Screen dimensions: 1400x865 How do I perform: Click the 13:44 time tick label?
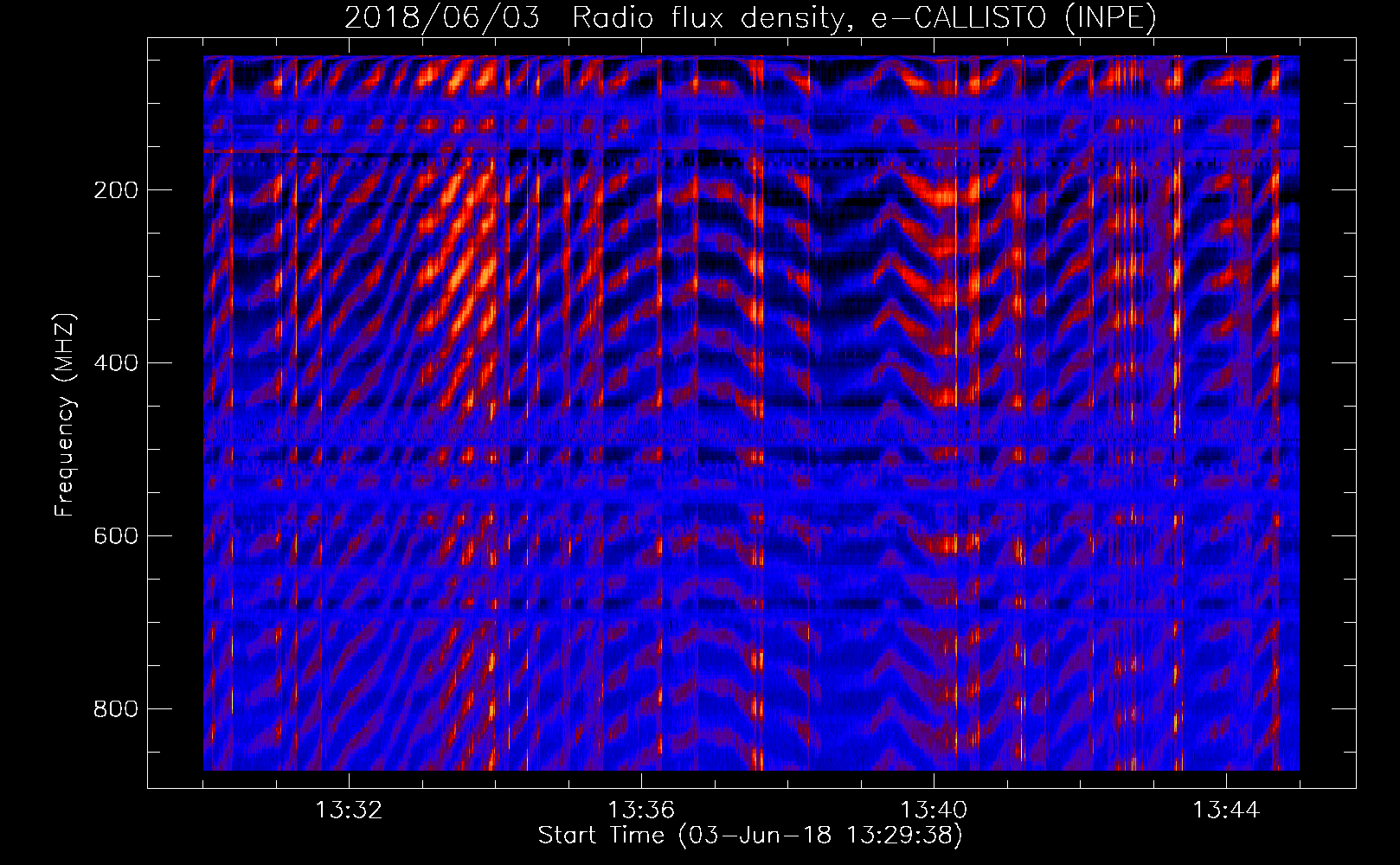[1226, 811]
